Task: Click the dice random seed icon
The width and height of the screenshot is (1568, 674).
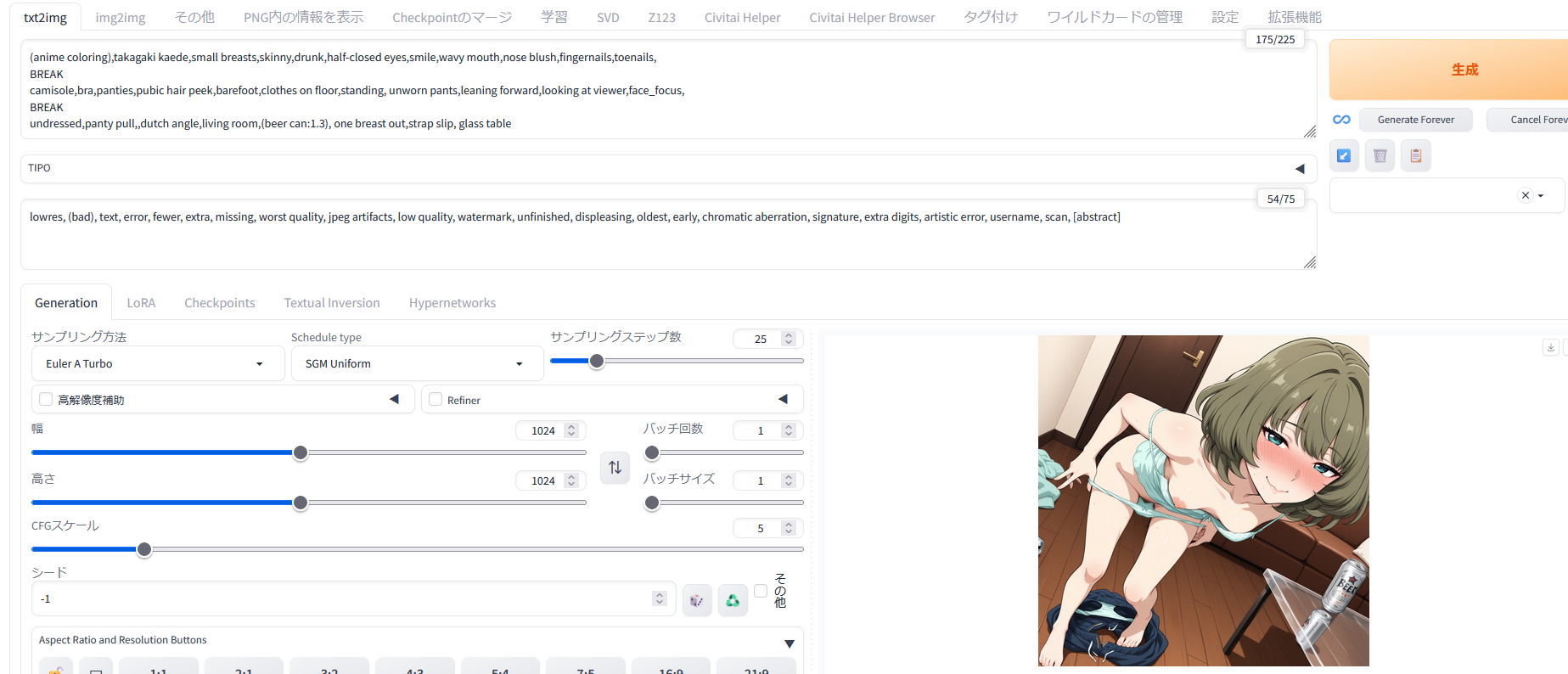Action: point(697,600)
